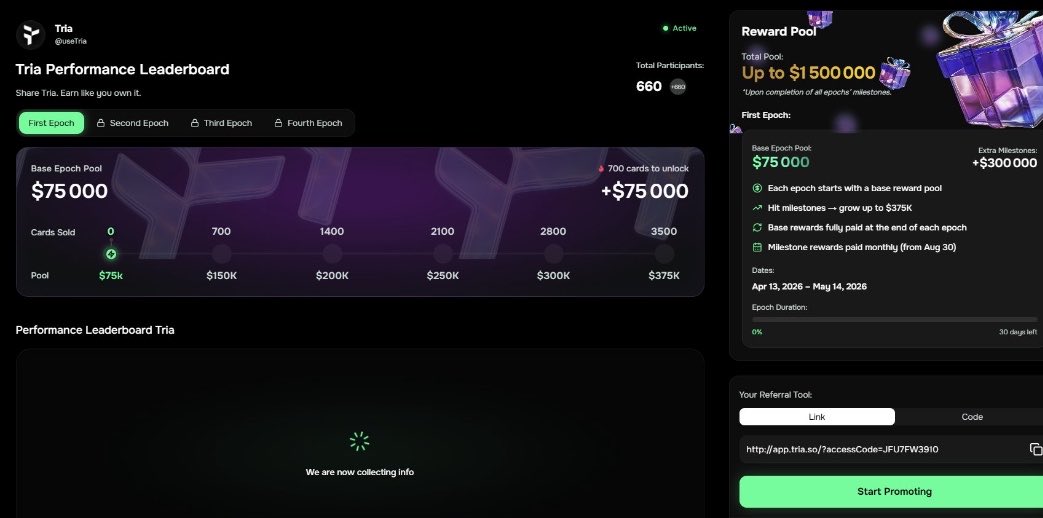This screenshot has width=1043, height=518.
Task: Open the @useTria profile handle
Action: (67, 42)
